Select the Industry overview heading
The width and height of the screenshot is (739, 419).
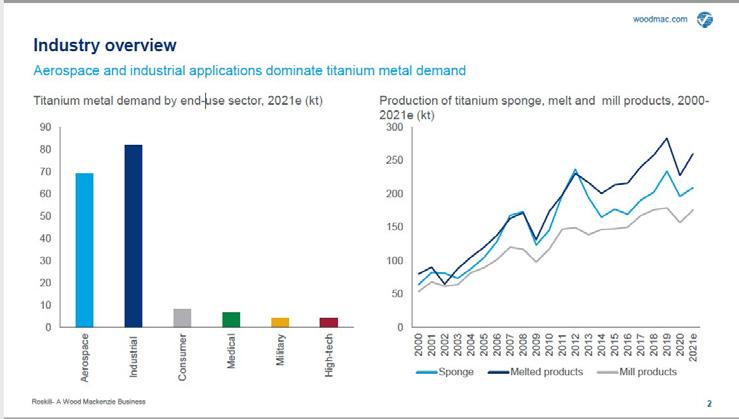[105, 45]
